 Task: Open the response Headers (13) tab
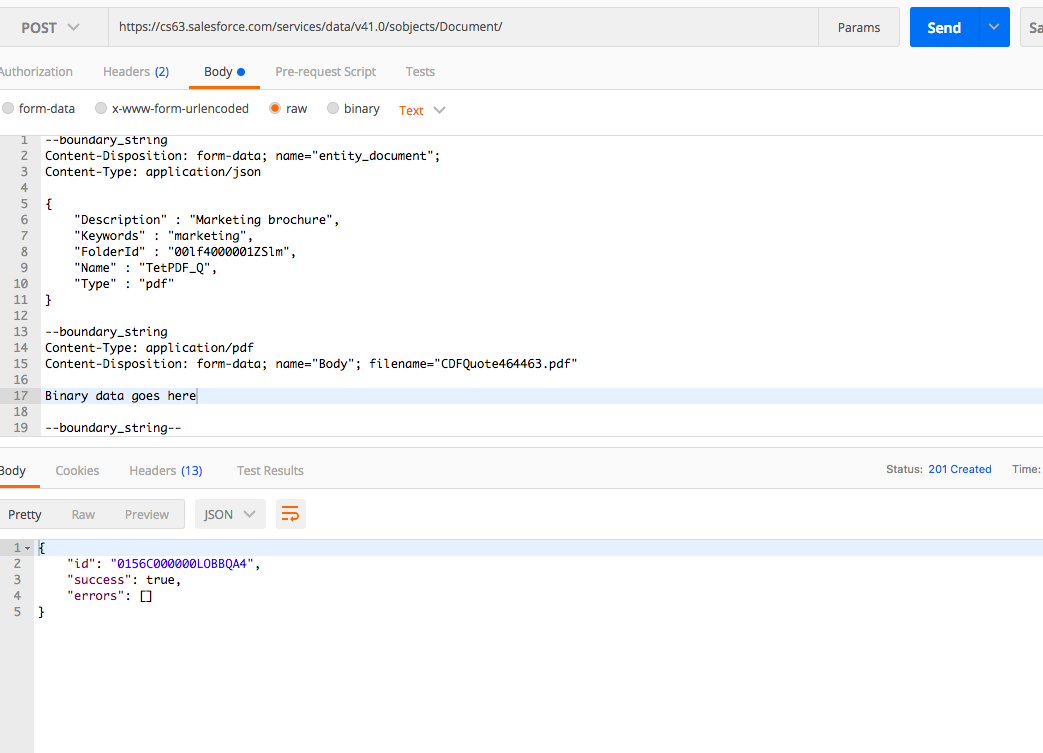pyautogui.click(x=165, y=470)
